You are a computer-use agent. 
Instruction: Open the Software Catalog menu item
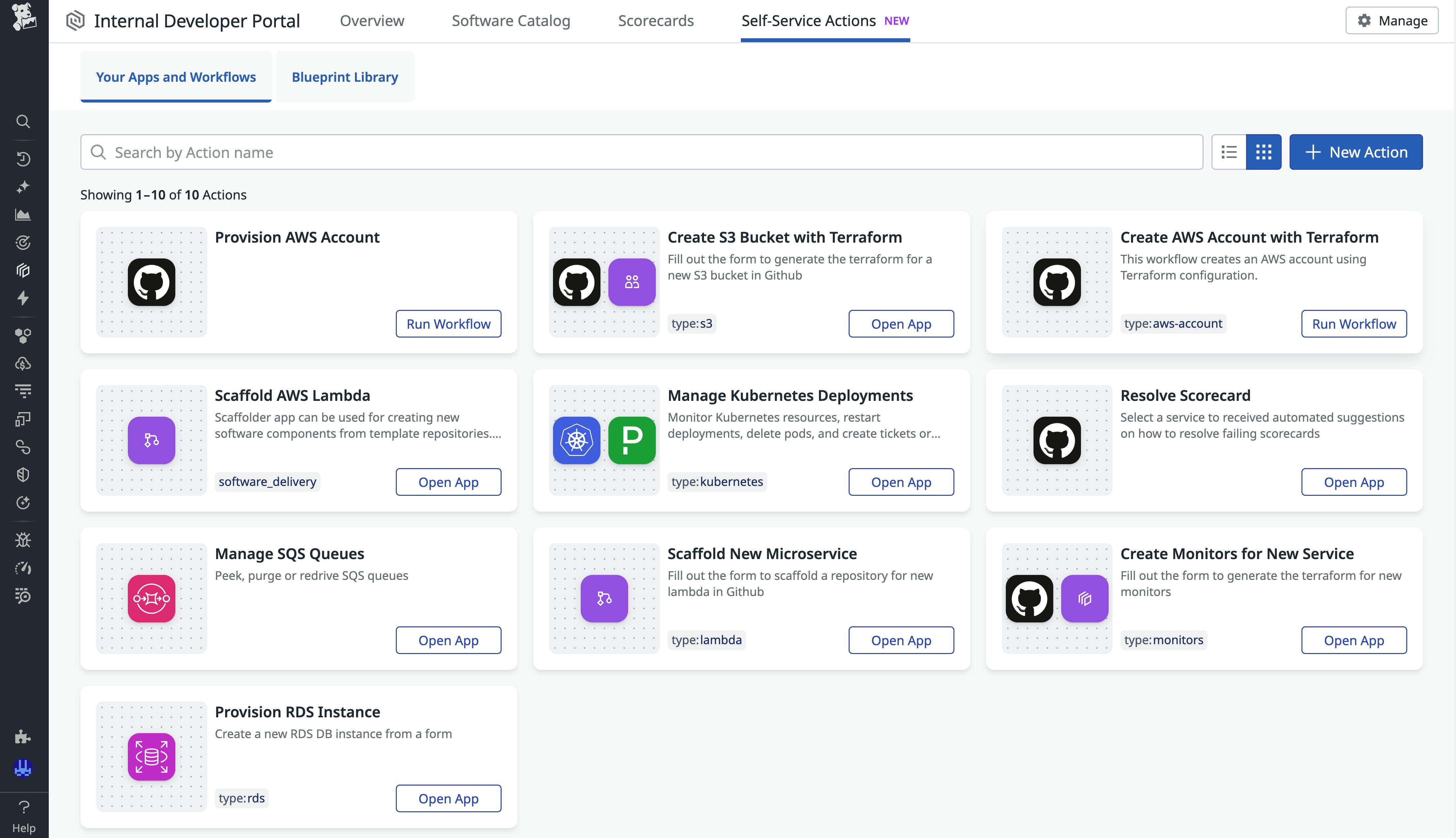(x=511, y=21)
